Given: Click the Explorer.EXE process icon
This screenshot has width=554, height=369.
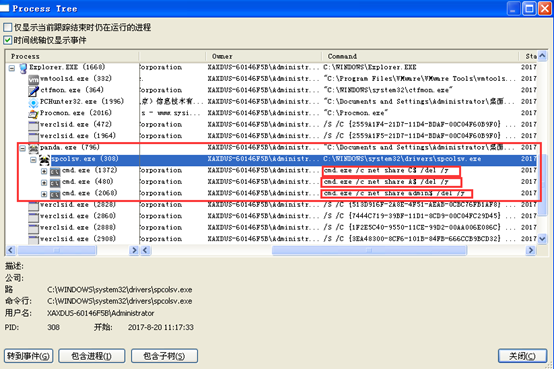Looking at the screenshot, I should (23, 68).
